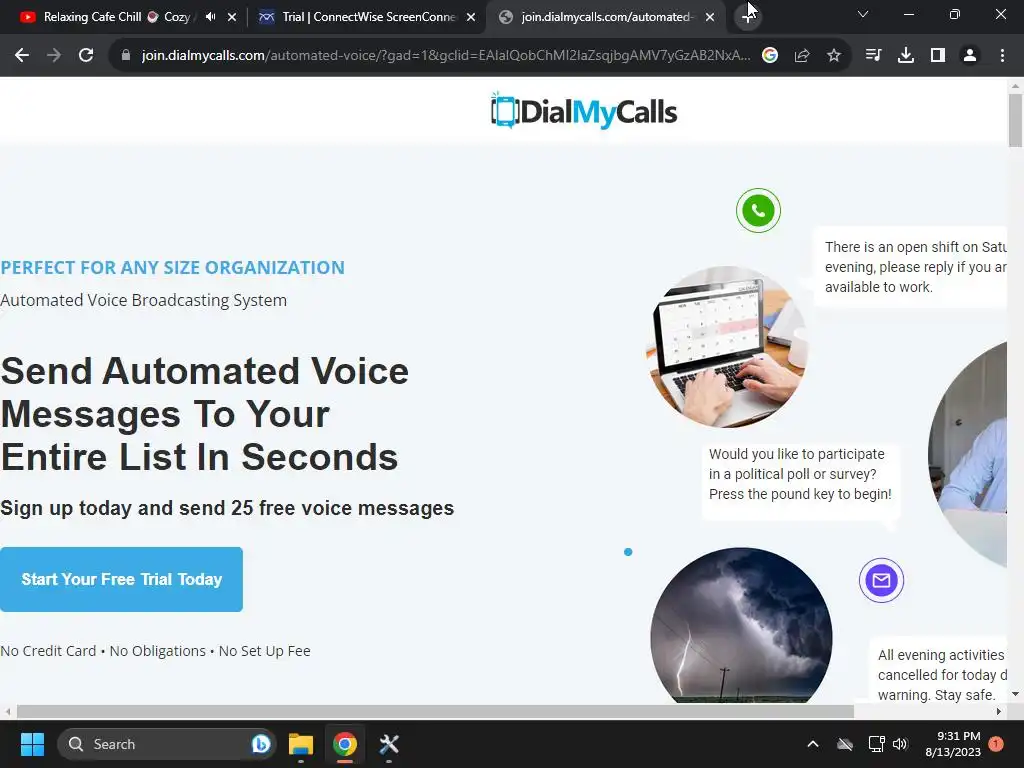Open Google Chrome from the taskbar
This screenshot has width=1024, height=768.
(x=345, y=744)
